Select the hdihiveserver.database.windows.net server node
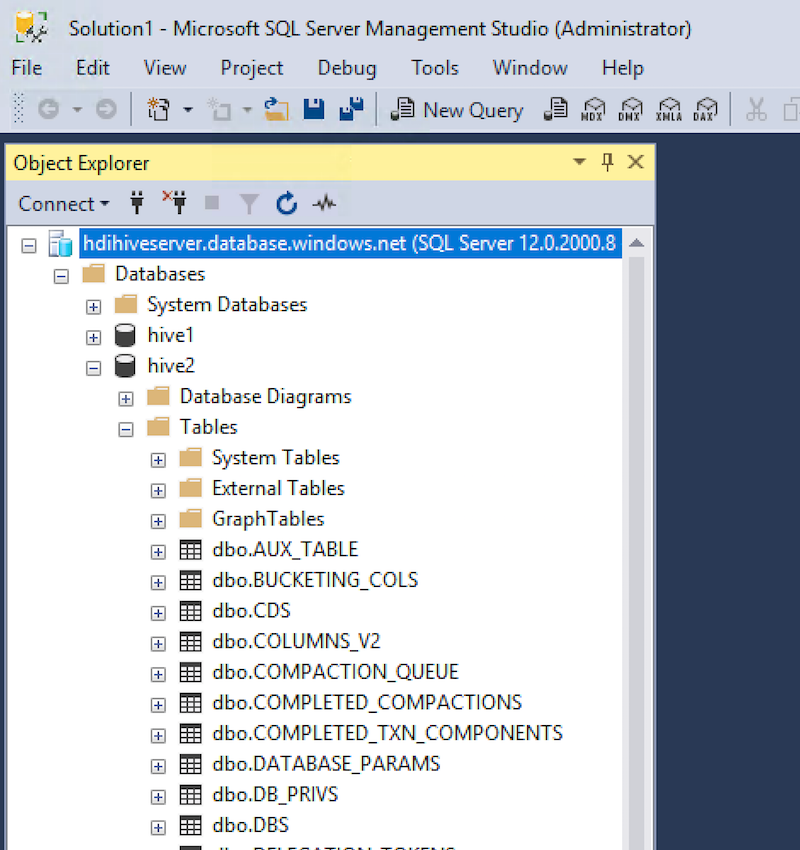 coord(350,243)
